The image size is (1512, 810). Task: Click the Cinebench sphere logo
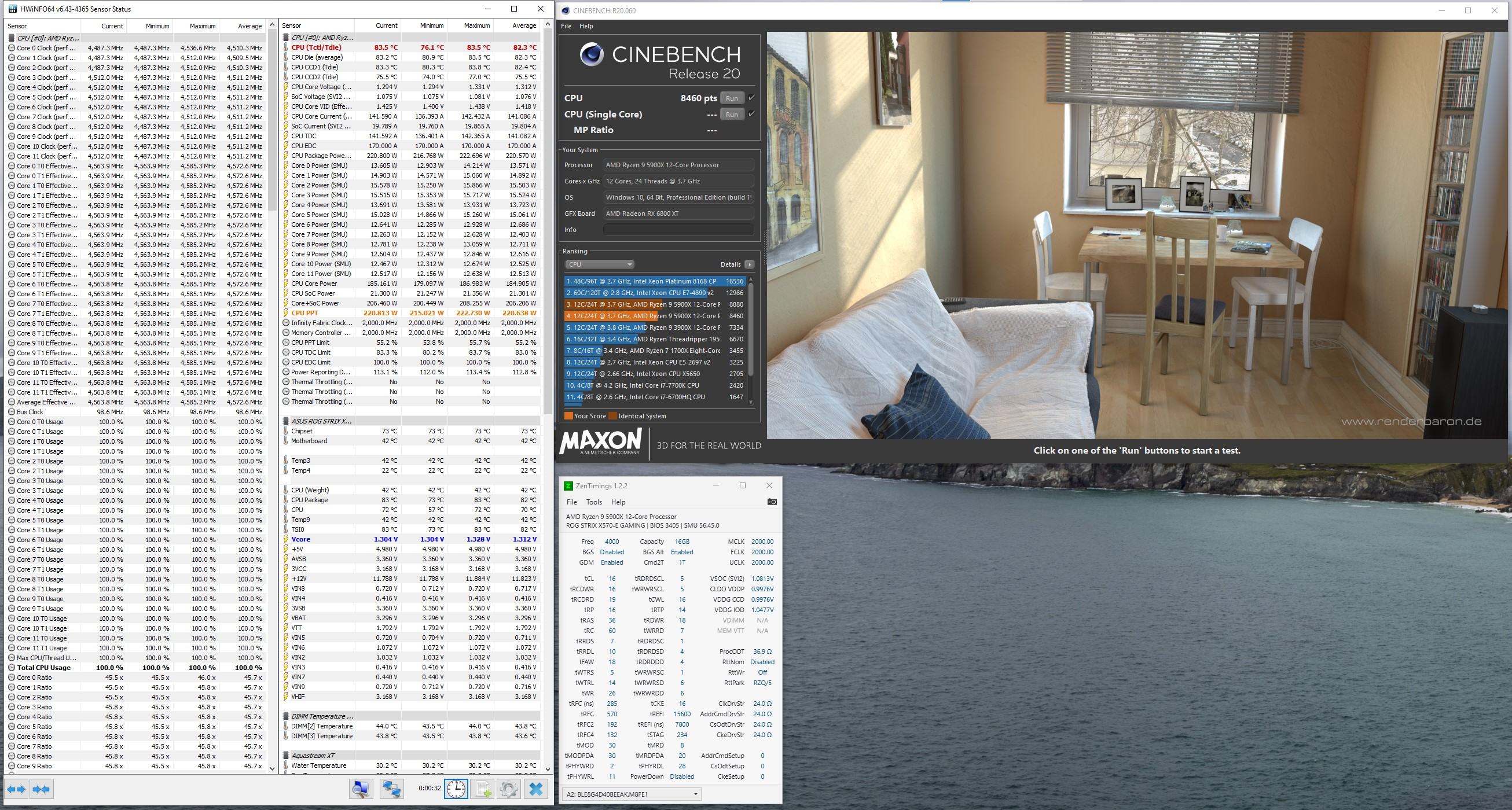coord(592,55)
